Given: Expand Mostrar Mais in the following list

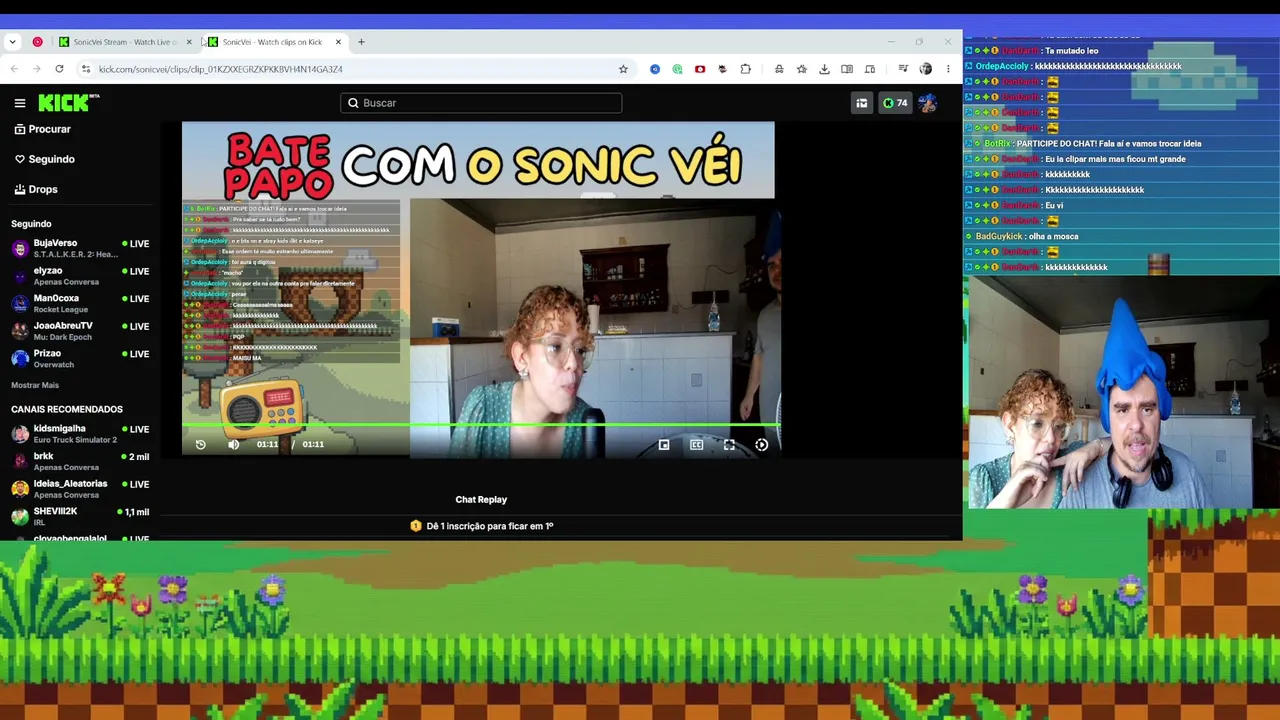Looking at the screenshot, I should point(35,385).
